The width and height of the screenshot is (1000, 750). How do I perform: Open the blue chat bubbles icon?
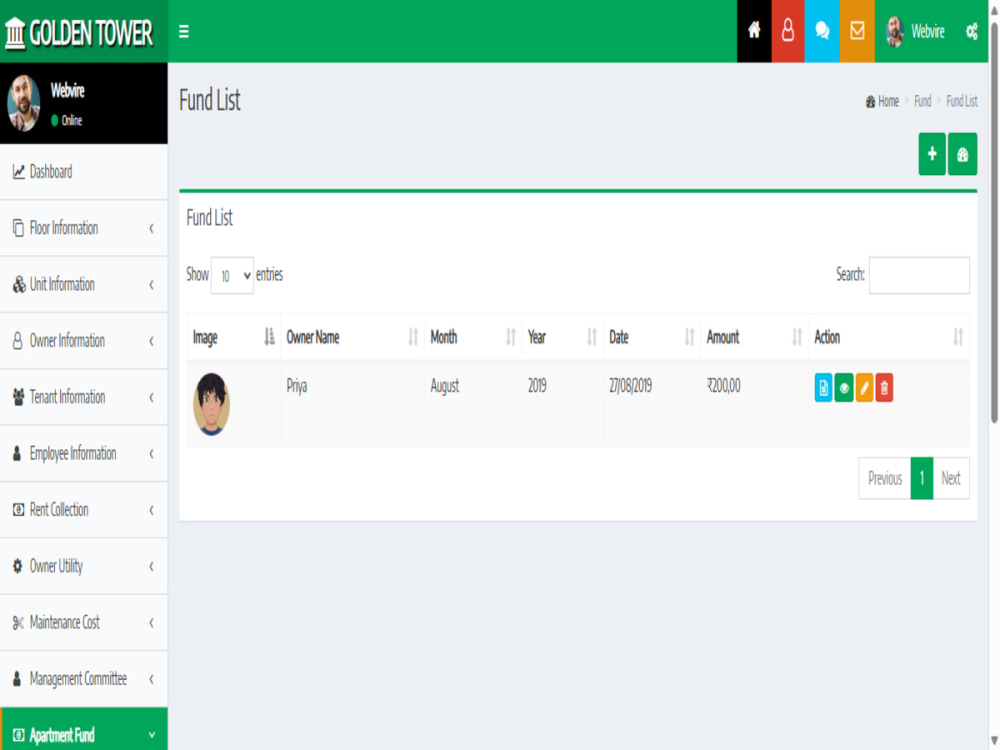tap(822, 31)
